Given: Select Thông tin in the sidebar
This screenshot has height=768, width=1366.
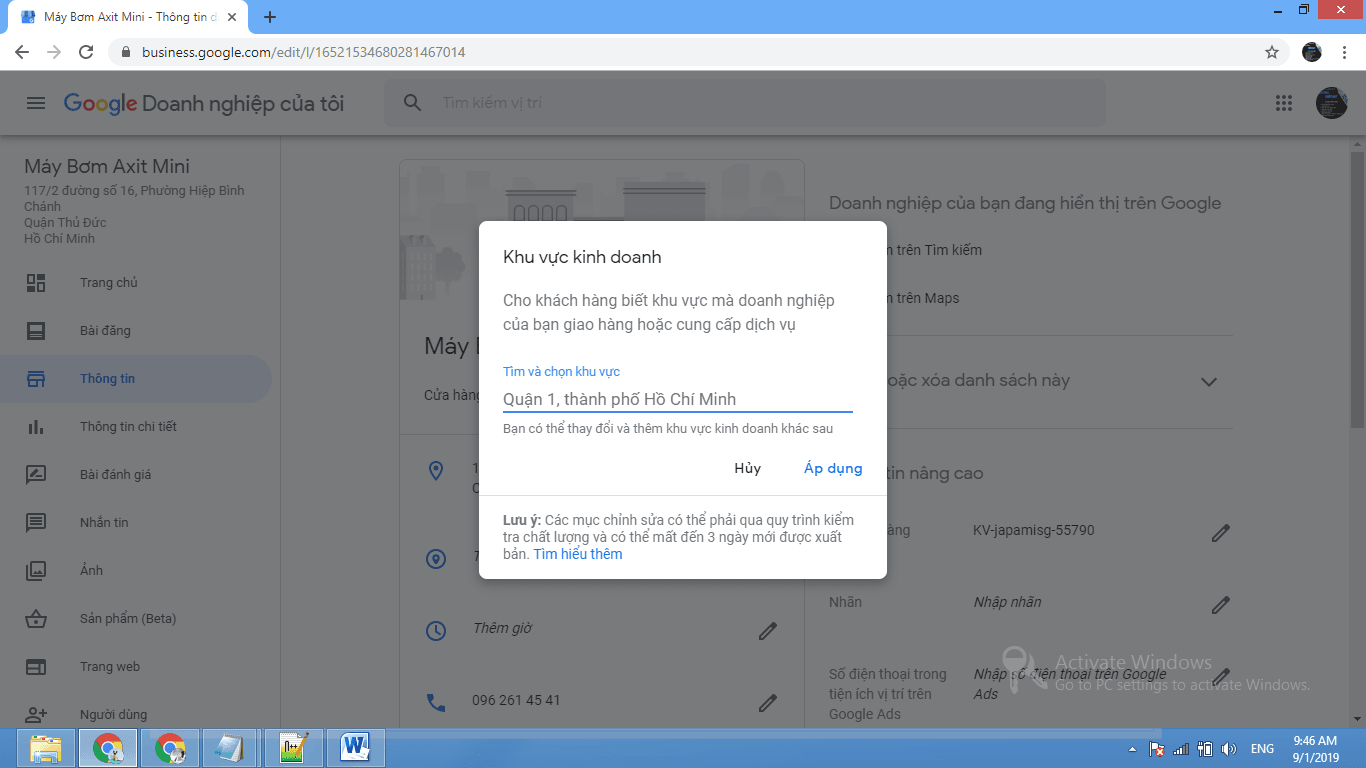Looking at the screenshot, I should 136,379.
